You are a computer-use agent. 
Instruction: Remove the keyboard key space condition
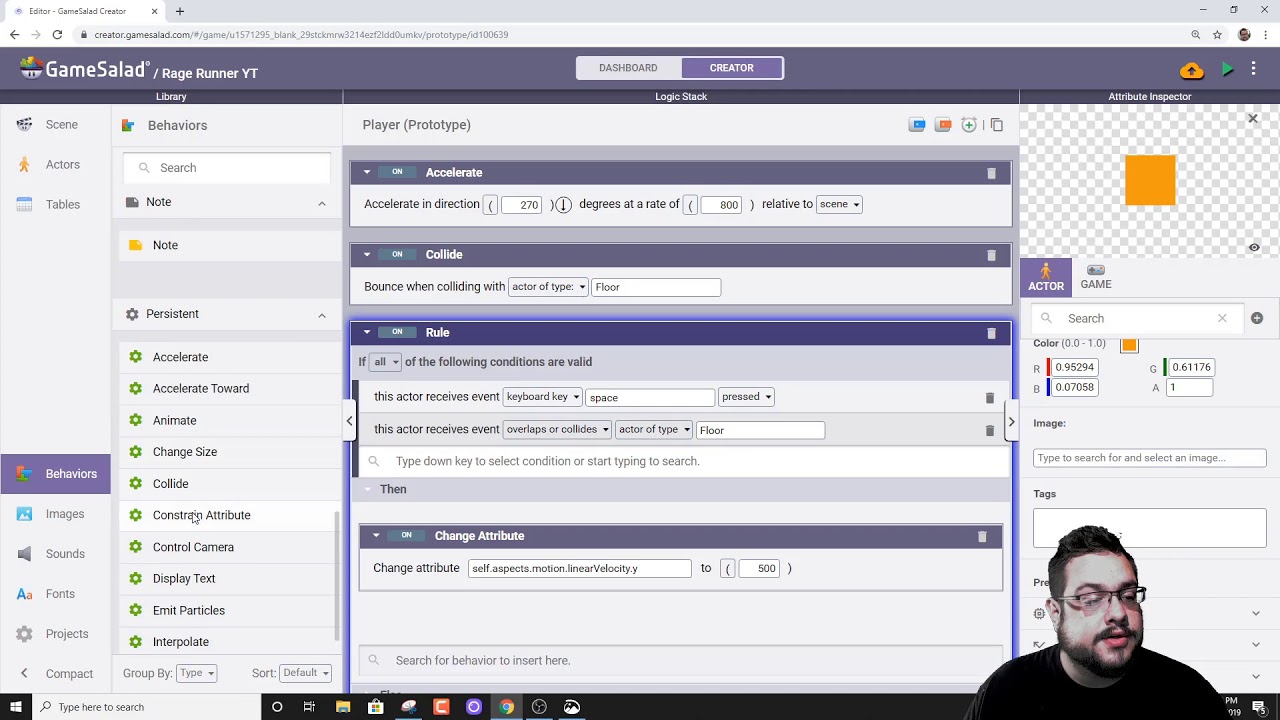(989, 398)
